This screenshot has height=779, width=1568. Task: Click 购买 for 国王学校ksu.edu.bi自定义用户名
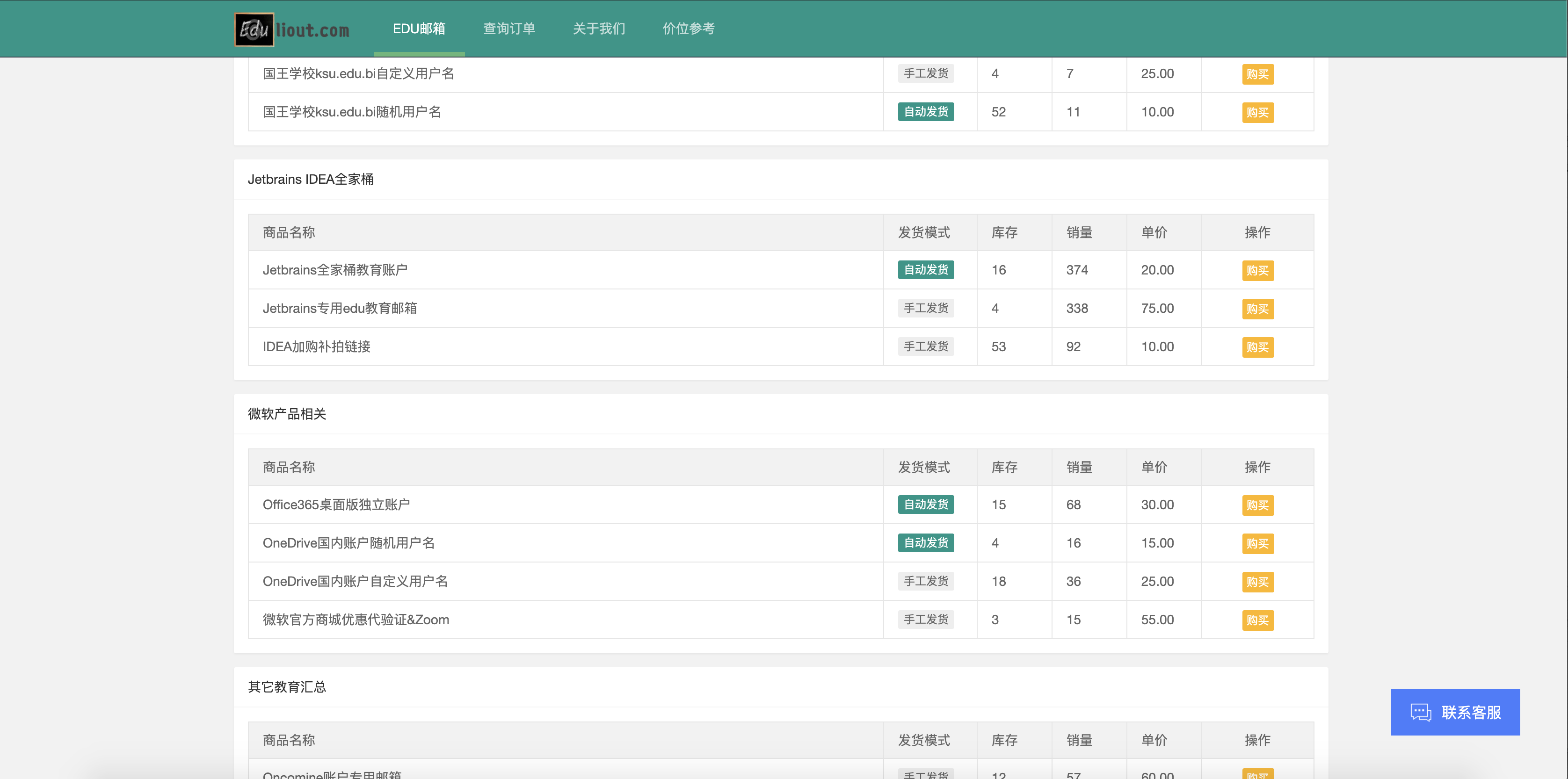[1257, 74]
